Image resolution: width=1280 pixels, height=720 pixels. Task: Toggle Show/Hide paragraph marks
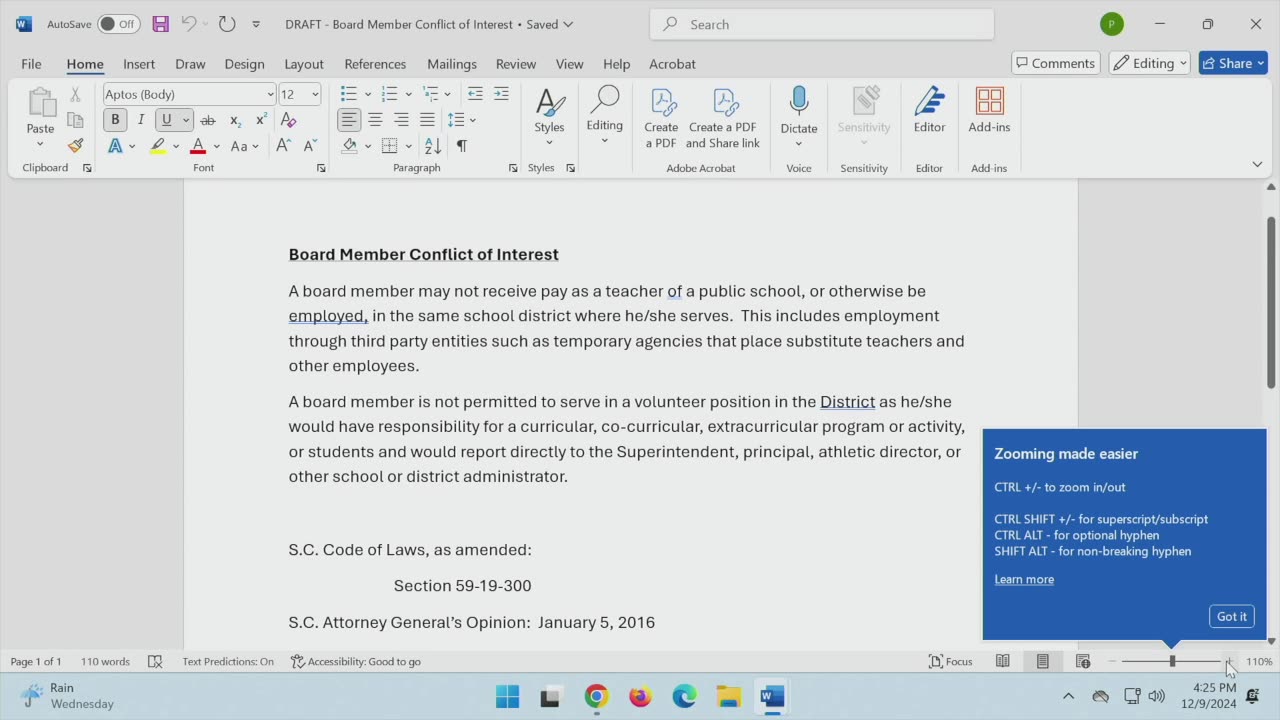pos(461,146)
